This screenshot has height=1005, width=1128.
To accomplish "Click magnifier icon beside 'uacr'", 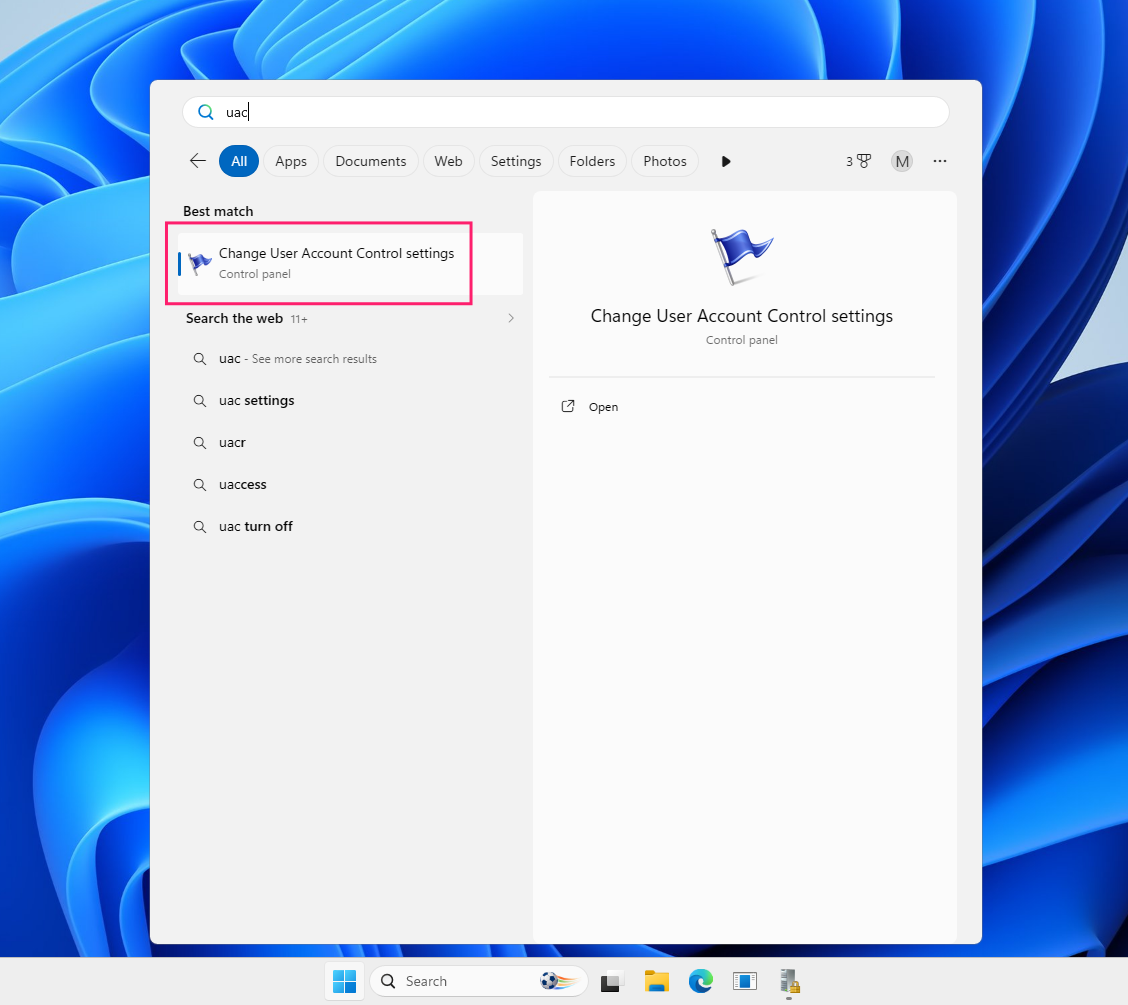I will (x=200, y=442).
